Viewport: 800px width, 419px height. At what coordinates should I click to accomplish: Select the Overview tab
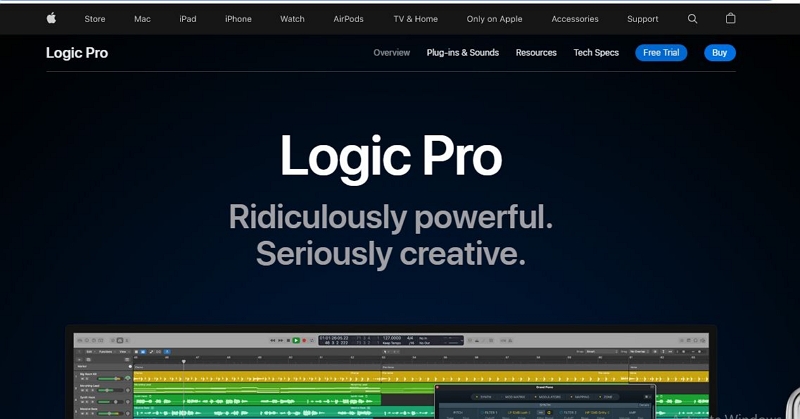coord(391,53)
